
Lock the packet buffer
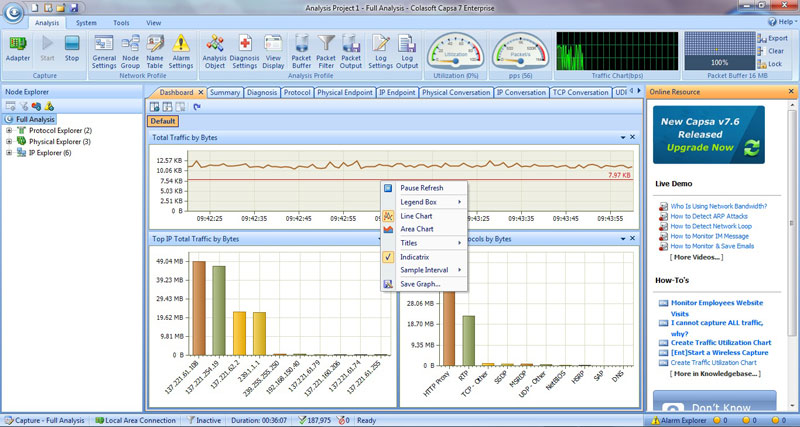click(770, 64)
